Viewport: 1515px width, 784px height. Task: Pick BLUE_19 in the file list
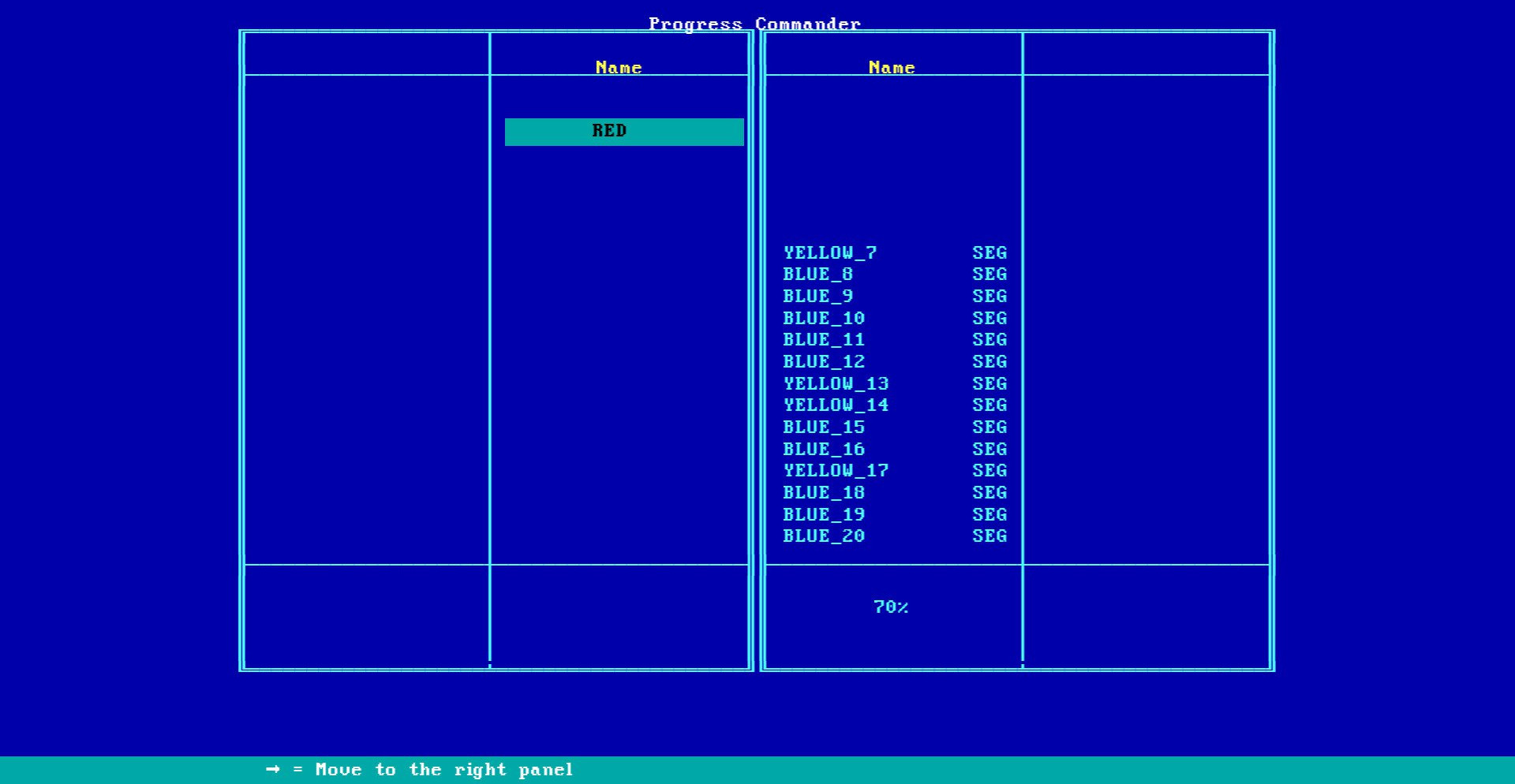(x=824, y=515)
